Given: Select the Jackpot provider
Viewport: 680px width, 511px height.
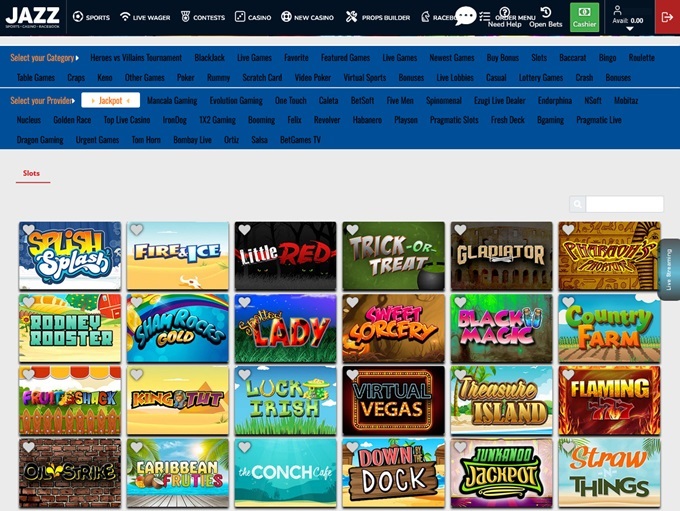Looking at the screenshot, I should tap(111, 100).
